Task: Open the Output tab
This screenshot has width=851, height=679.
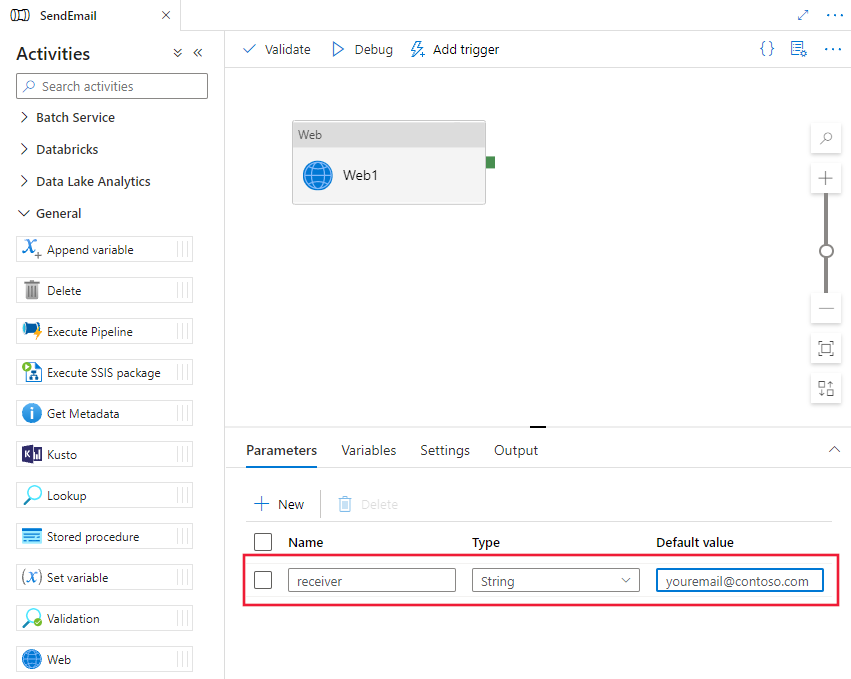Action: coord(515,450)
